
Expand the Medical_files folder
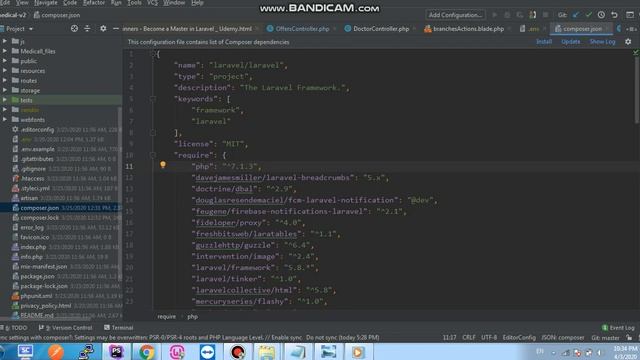point(4,51)
